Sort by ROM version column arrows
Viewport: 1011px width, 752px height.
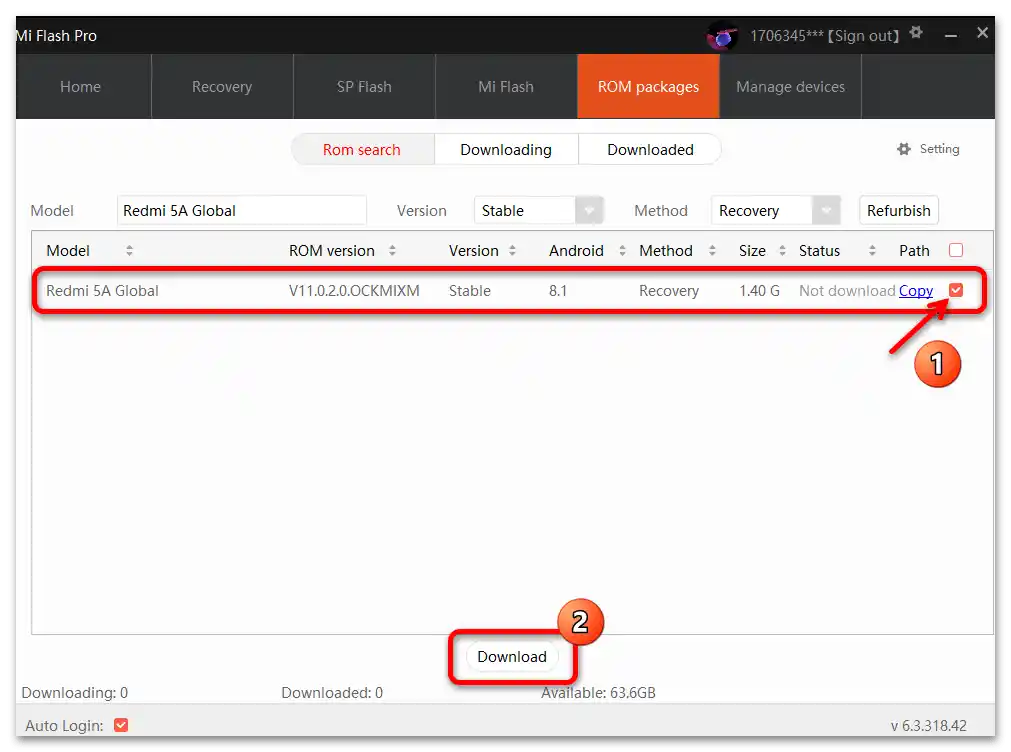pos(392,251)
